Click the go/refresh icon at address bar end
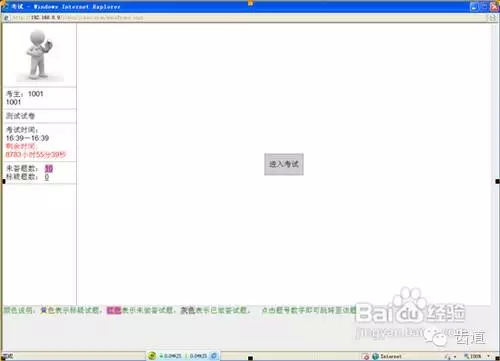Viewport: 500px width, 361px height. point(492,18)
